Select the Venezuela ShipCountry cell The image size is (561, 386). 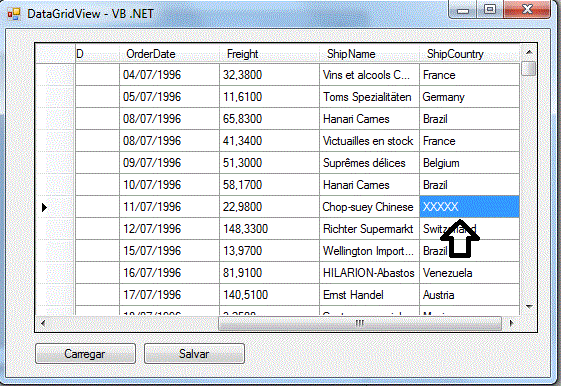(x=469, y=273)
